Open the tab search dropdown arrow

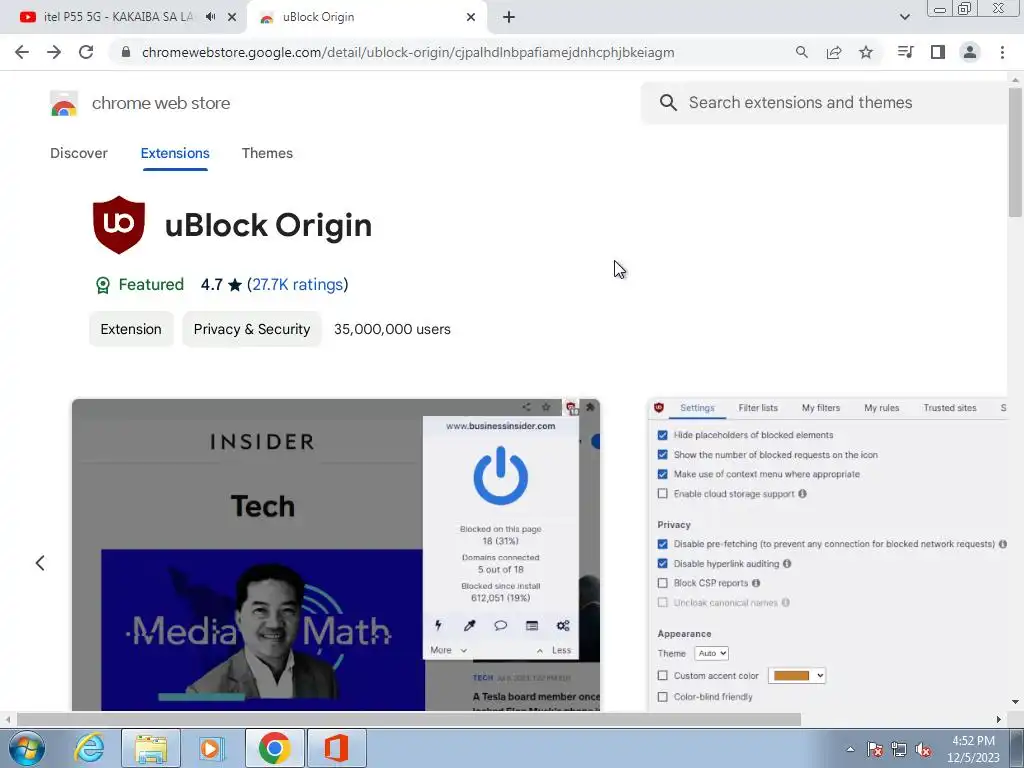(904, 17)
